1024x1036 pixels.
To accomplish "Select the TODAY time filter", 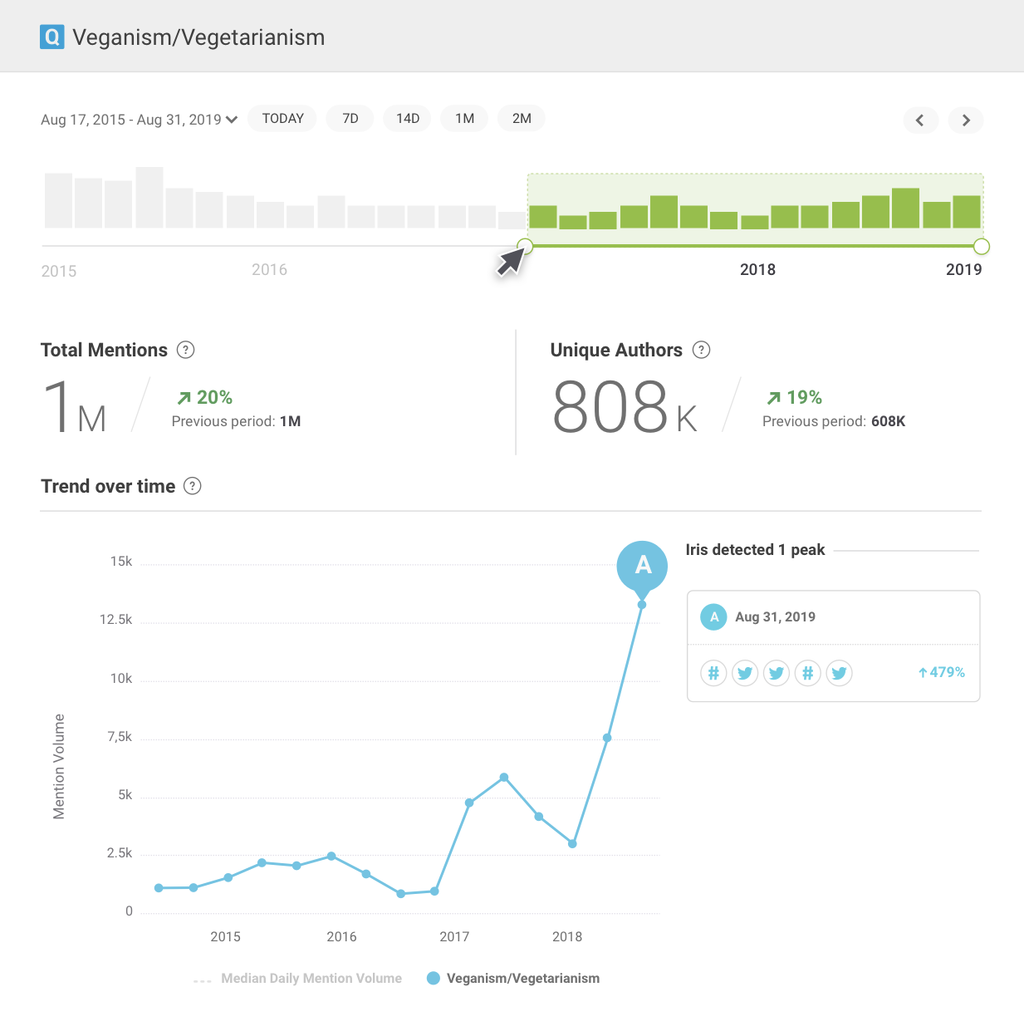I will [282, 118].
